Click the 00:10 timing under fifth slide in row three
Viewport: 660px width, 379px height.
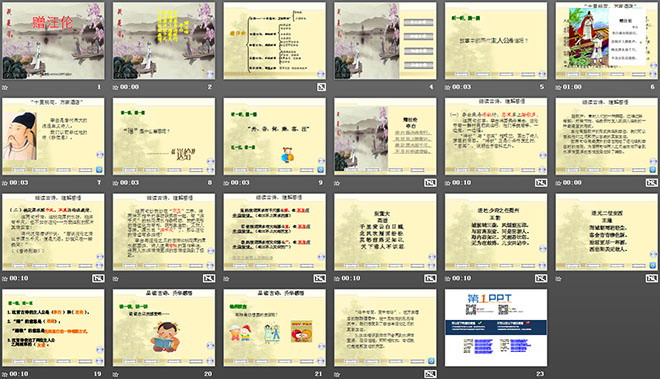coord(461,278)
